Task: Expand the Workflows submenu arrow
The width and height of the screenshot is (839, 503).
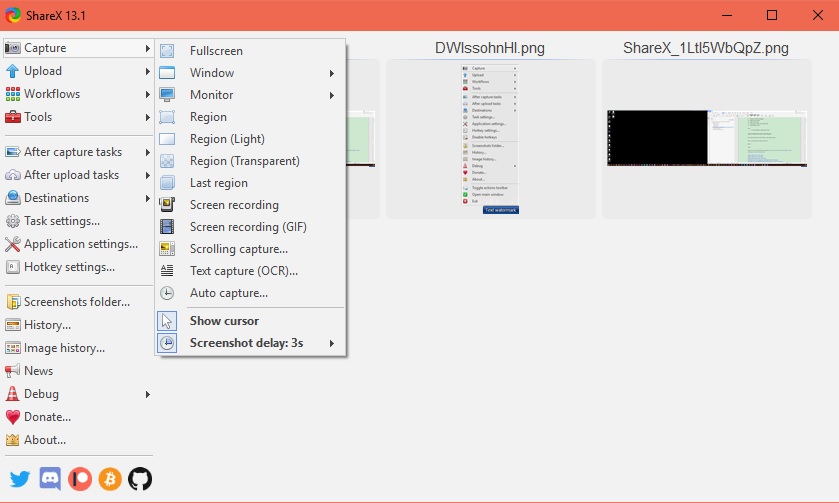Action: pyautogui.click(x=148, y=94)
